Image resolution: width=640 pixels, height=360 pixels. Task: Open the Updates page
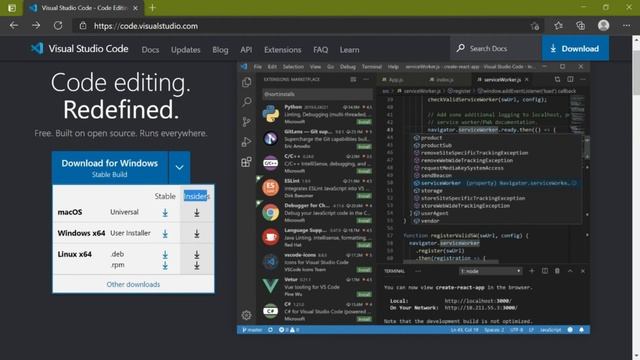coord(186,50)
